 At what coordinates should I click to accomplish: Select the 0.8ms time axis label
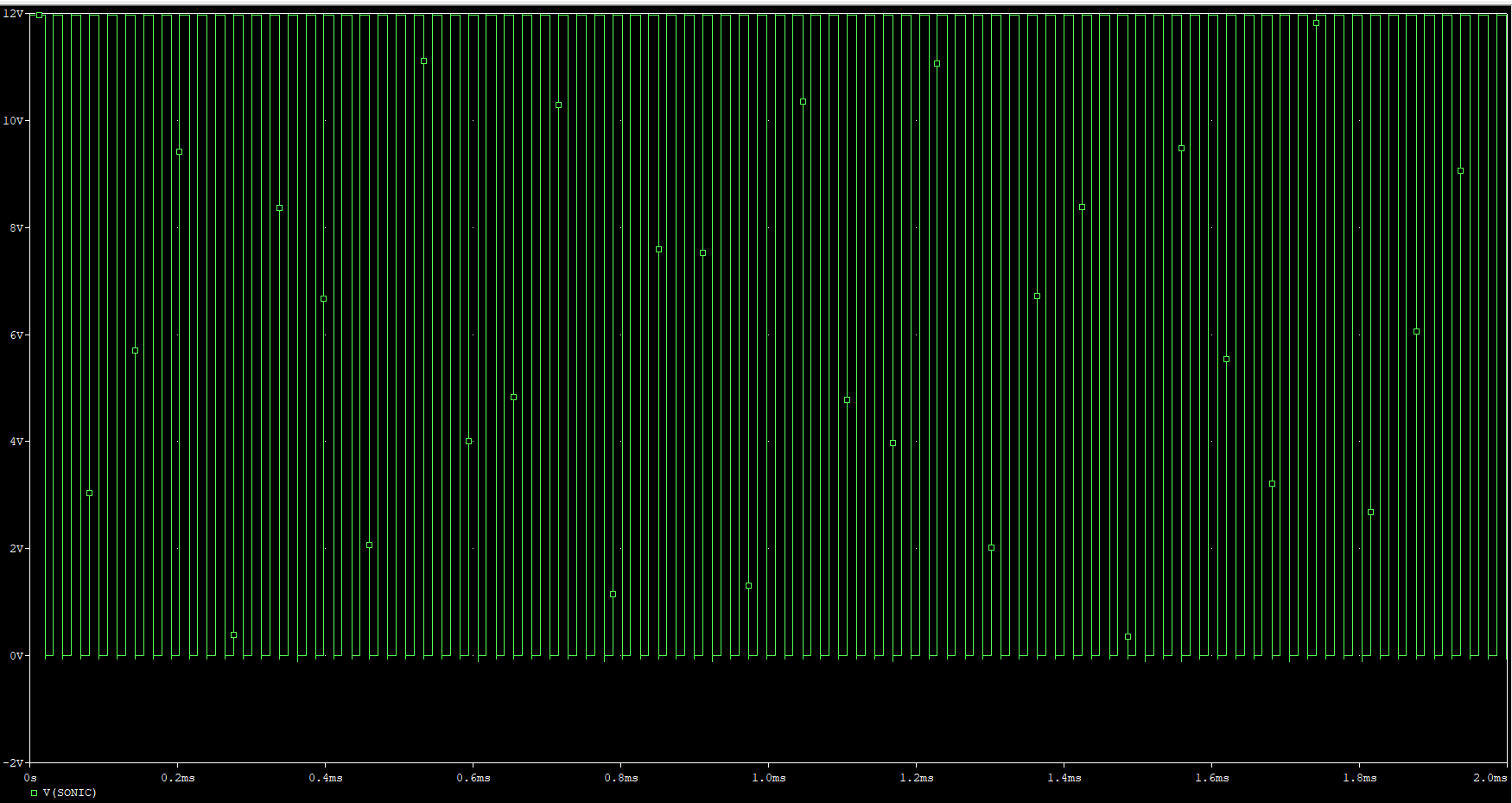pos(621,778)
